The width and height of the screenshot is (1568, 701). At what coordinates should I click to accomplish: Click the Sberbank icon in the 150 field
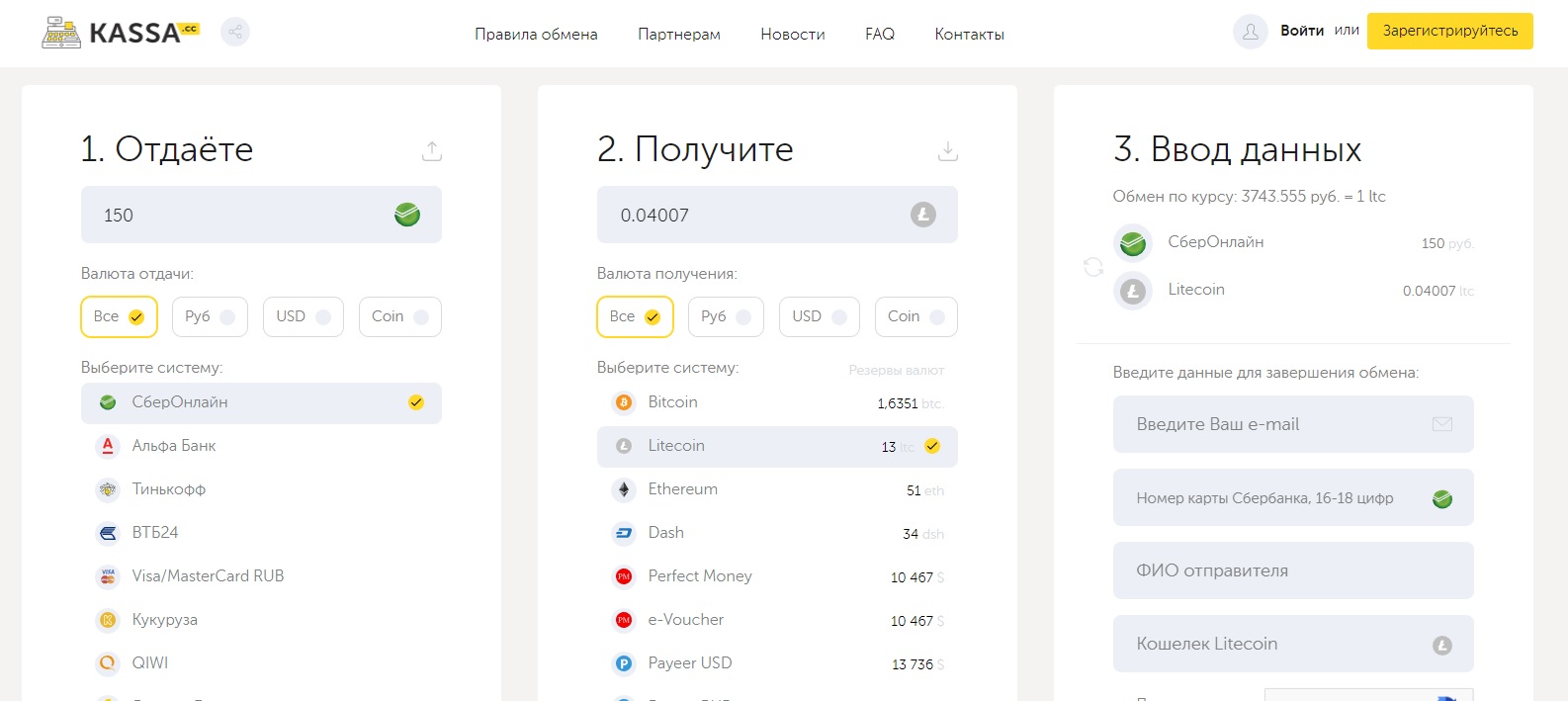click(407, 215)
